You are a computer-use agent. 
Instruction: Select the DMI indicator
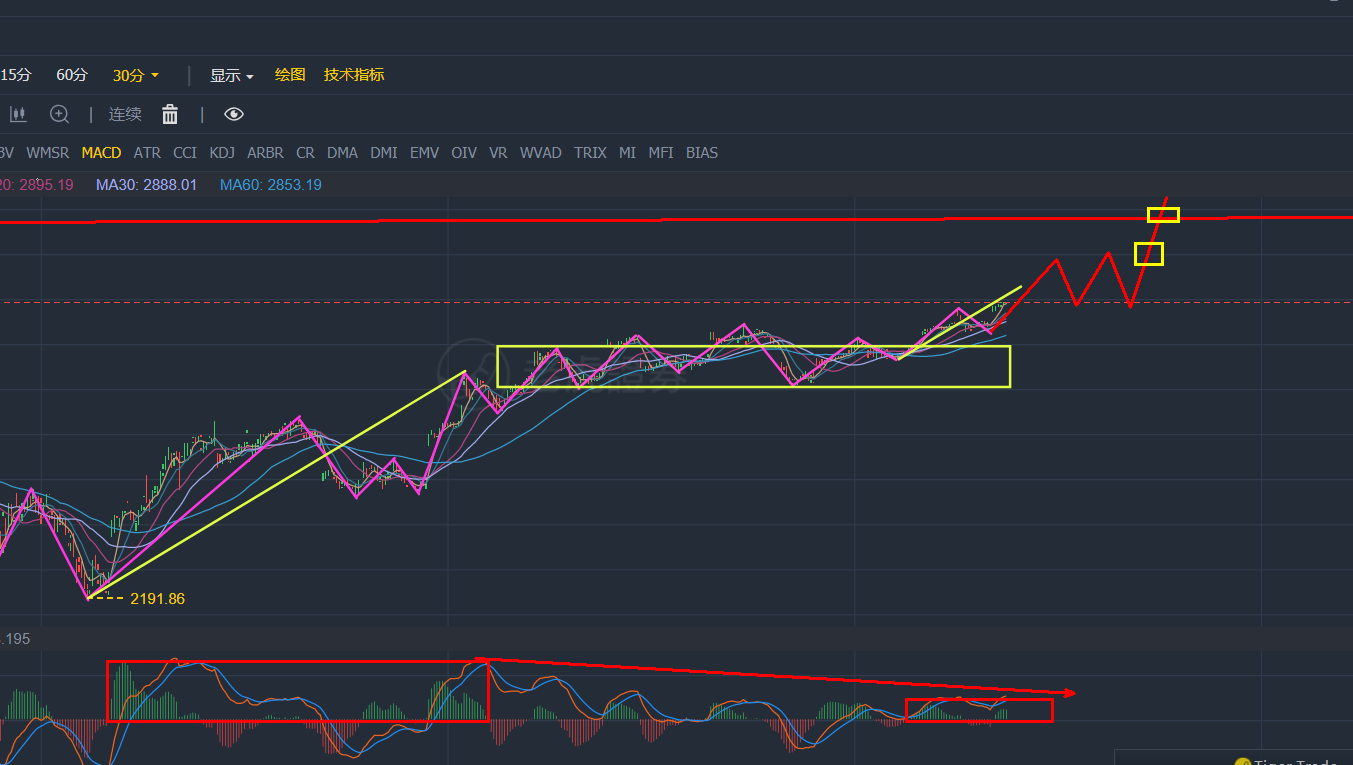point(384,153)
